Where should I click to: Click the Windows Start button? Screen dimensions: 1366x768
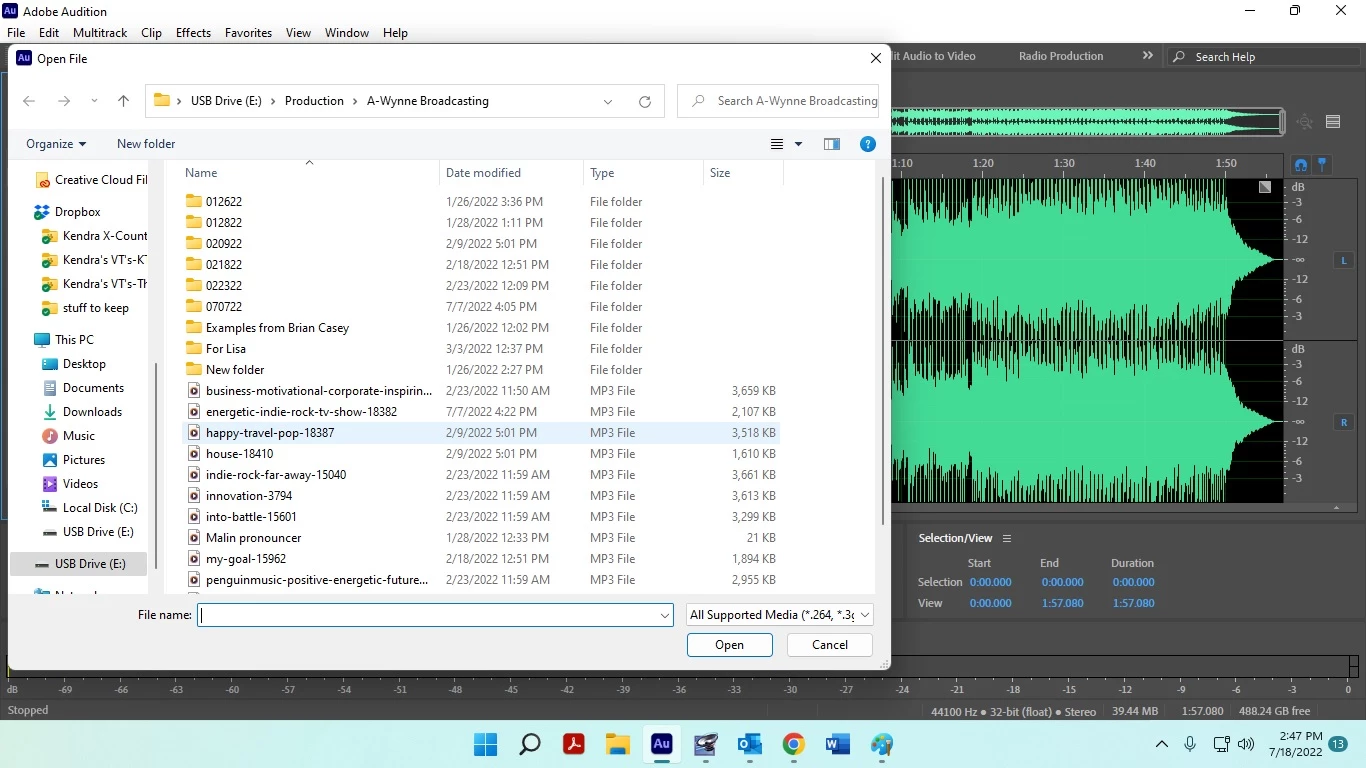[486, 744]
